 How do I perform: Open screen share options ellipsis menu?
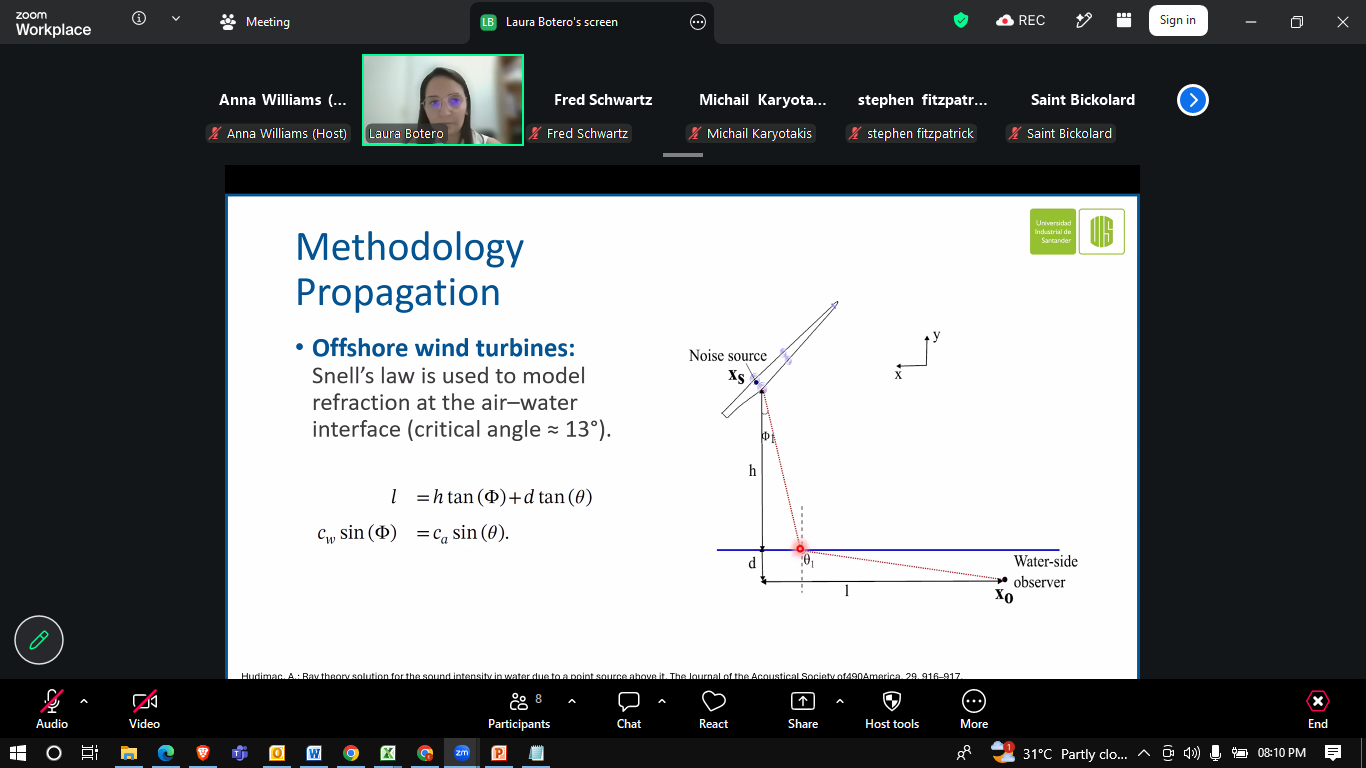pos(698,21)
